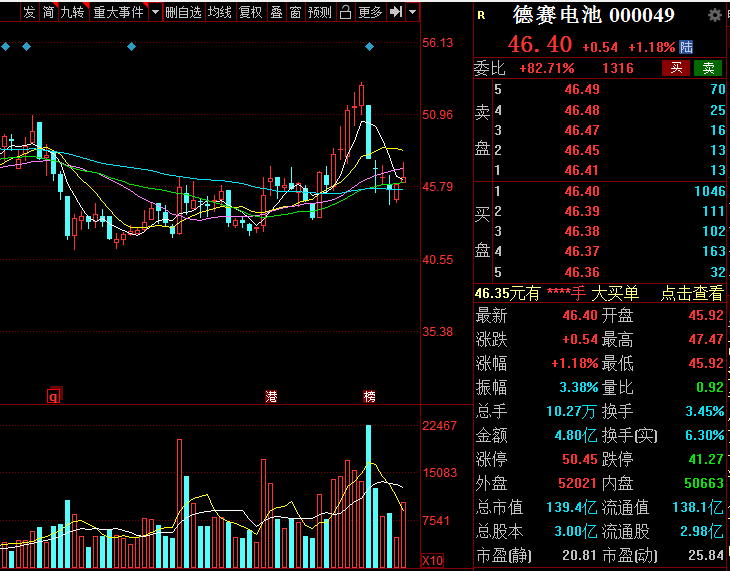730x571 pixels.
Task: Click the red q marker on chart
Action: click(54, 396)
